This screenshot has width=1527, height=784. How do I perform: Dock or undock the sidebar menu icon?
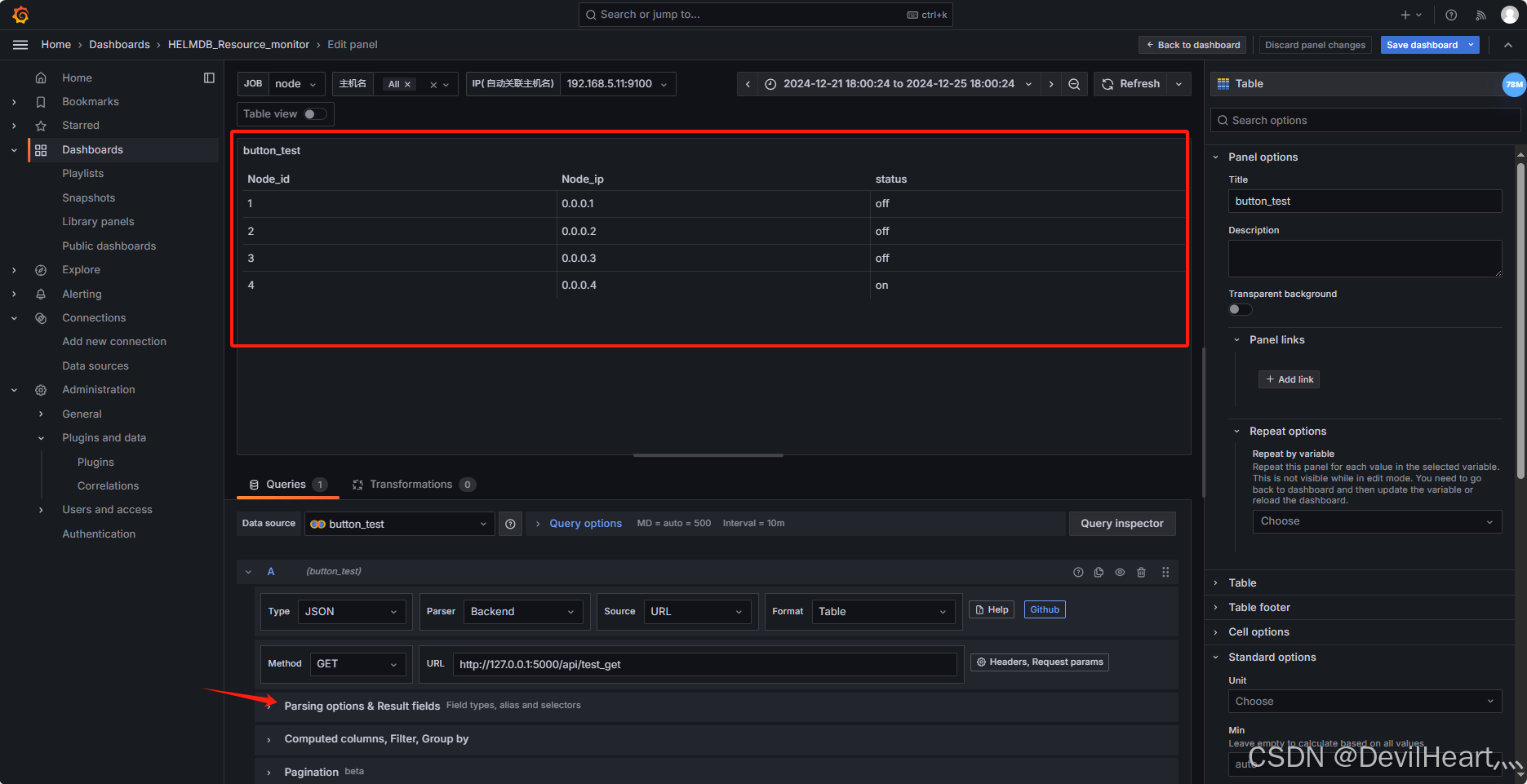point(209,78)
